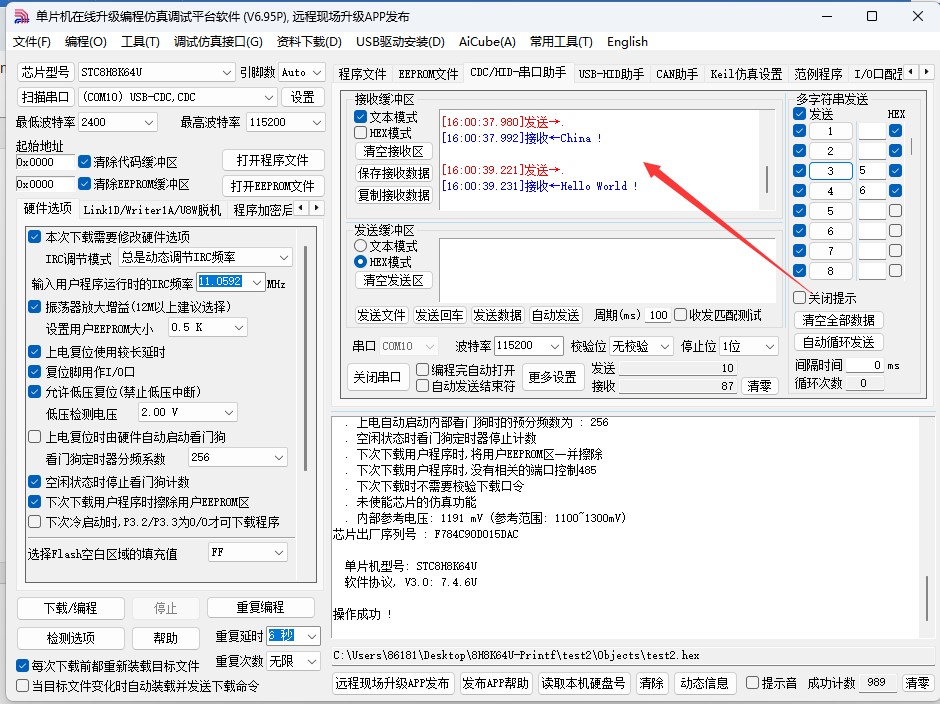Click the 周期(ms) 100 input field
This screenshot has width=940, height=704.
[x=658, y=315]
